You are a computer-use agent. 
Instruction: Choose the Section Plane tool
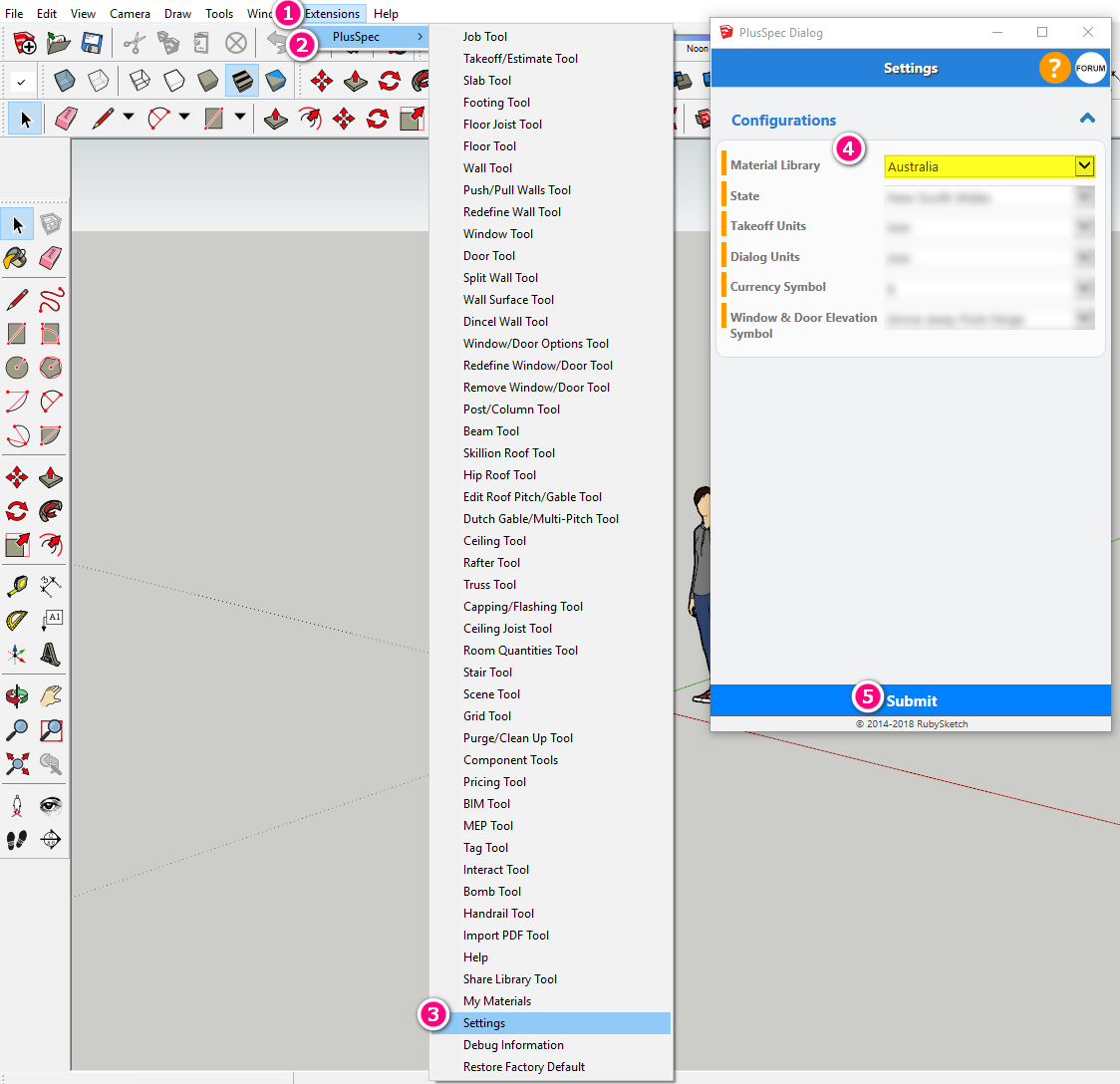tap(51, 839)
